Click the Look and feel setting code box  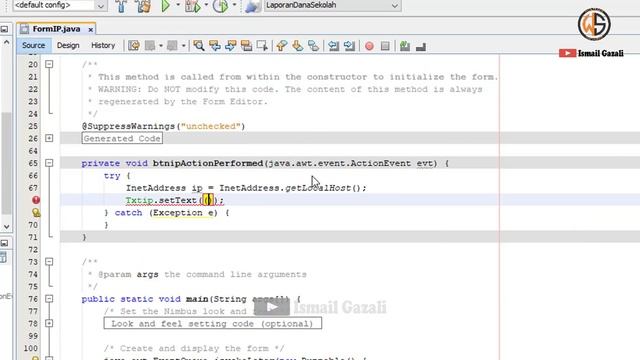click(x=213, y=324)
